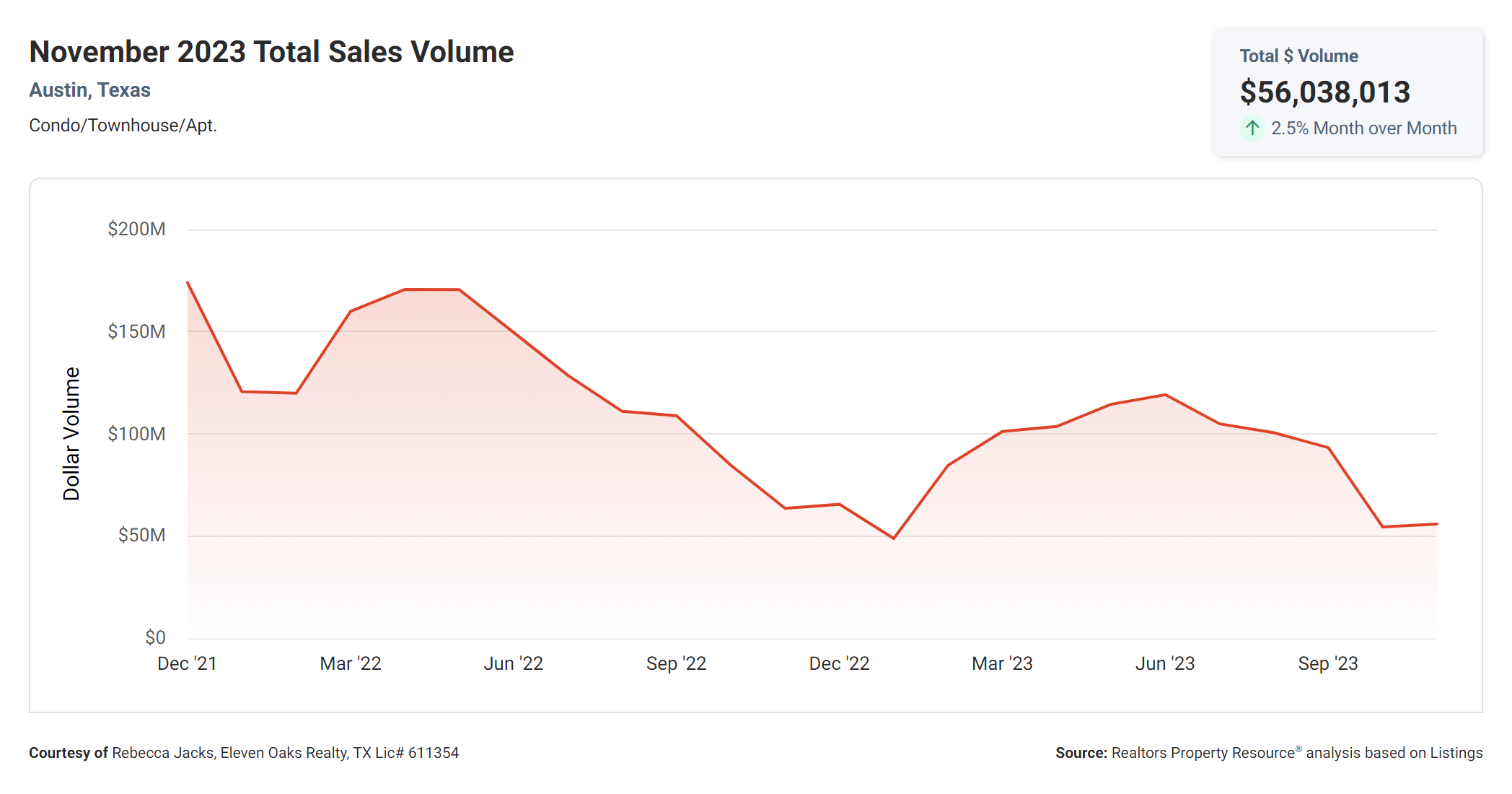
Task: Select the Austin, Texas location label
Action: [x=90, y=90]
